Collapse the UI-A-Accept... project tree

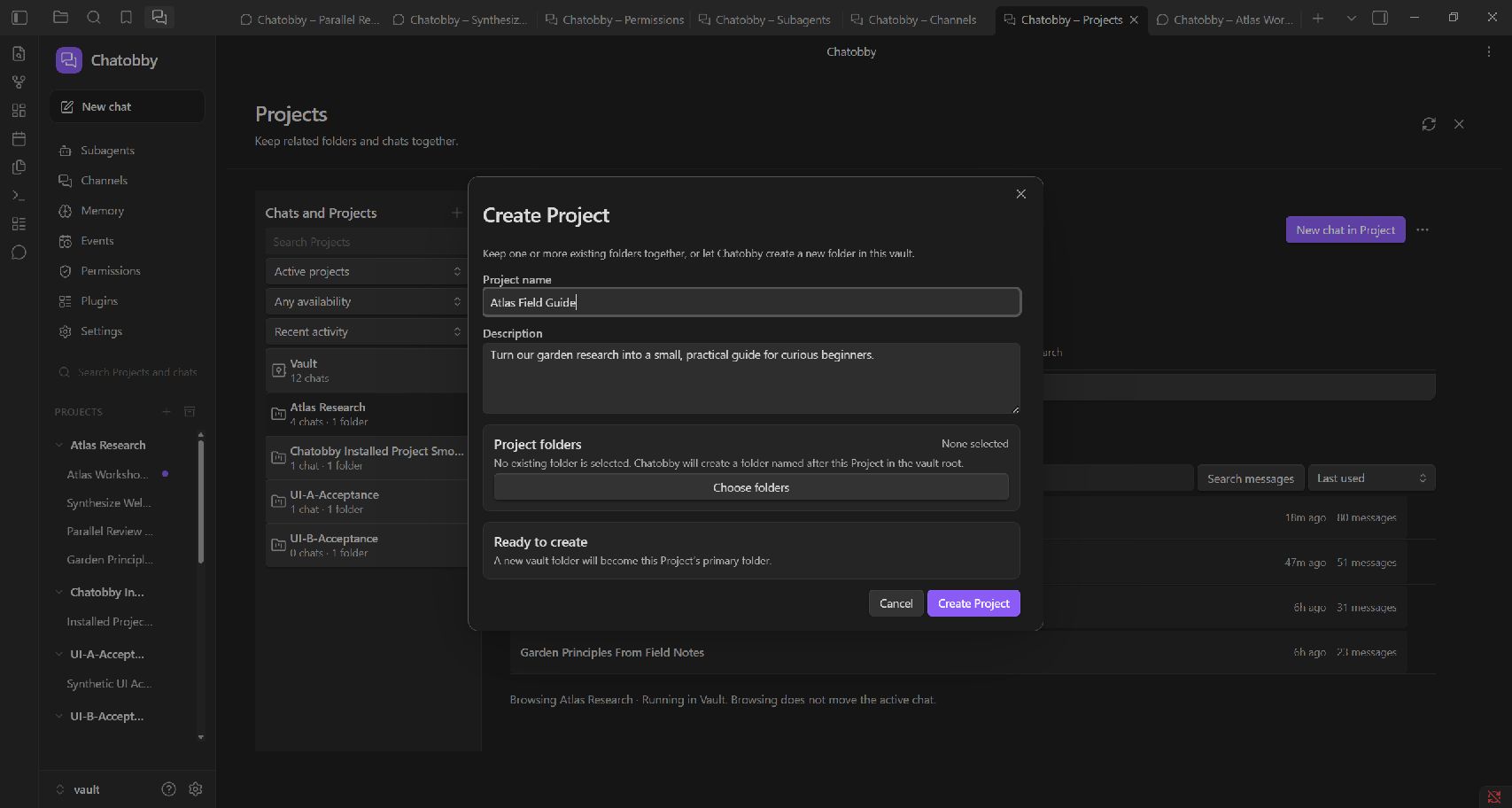(x=59, y=655)
